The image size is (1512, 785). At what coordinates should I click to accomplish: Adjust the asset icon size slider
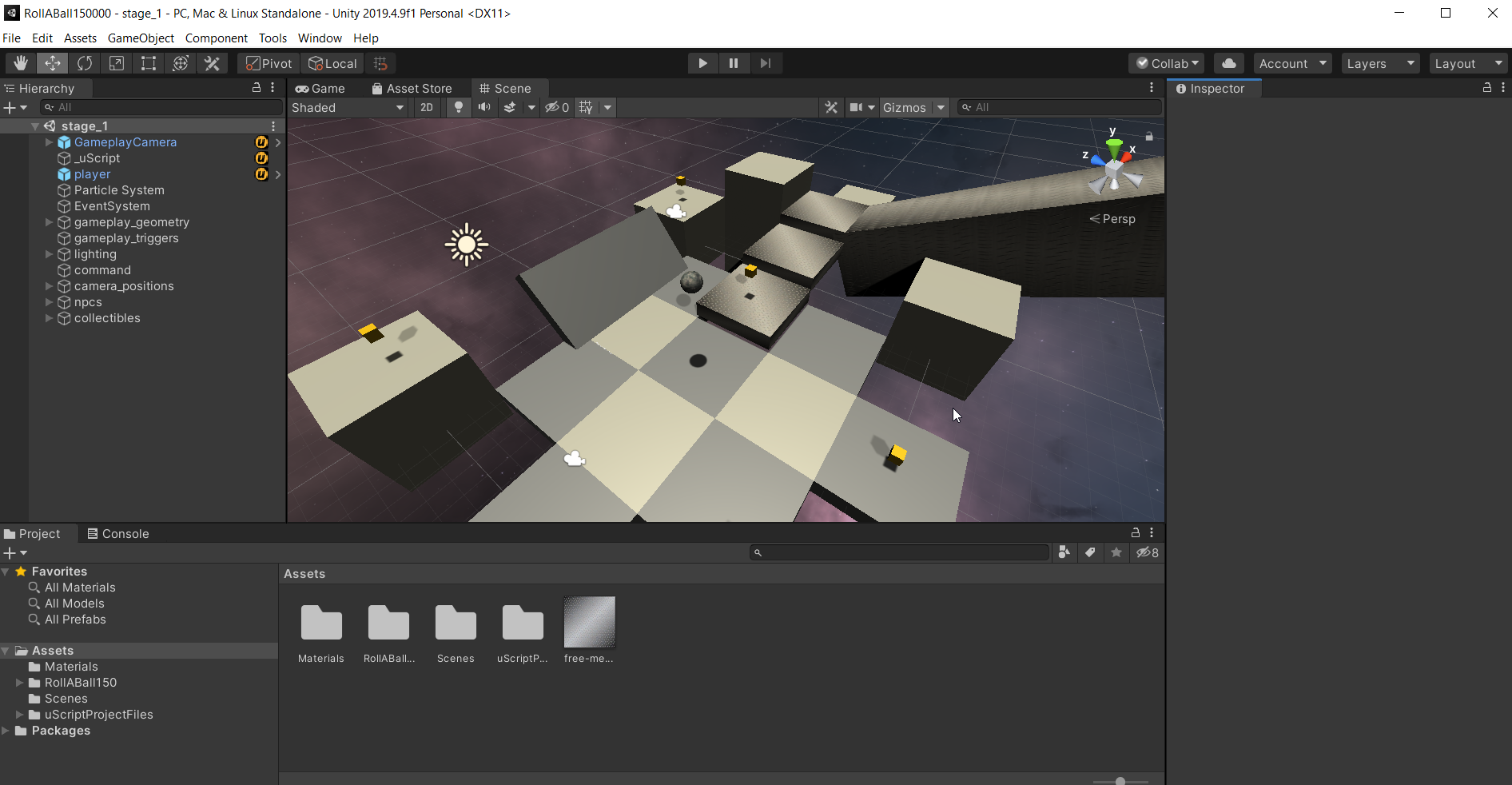coord(1120,781)
